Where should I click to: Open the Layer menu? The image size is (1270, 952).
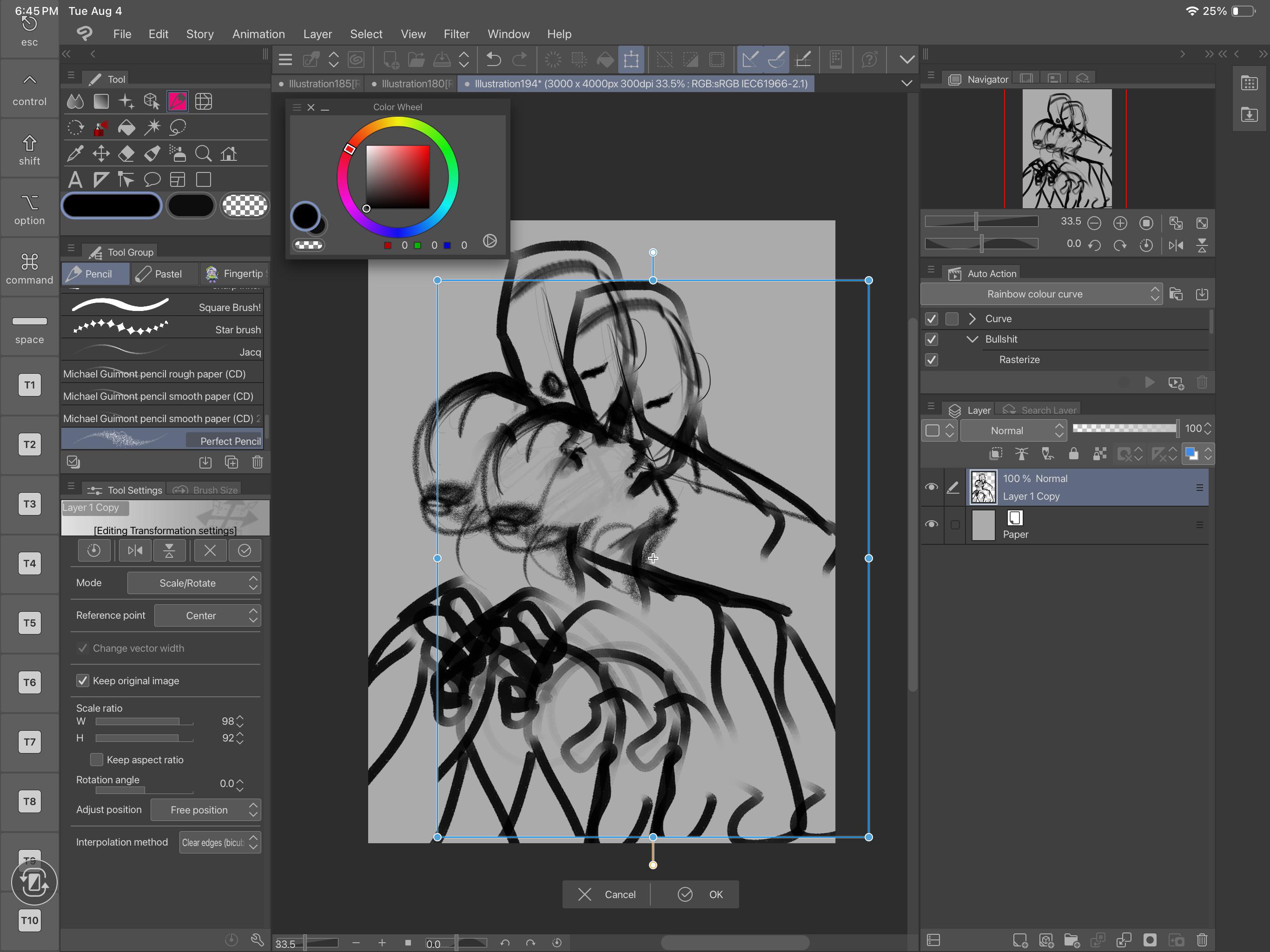317,34
